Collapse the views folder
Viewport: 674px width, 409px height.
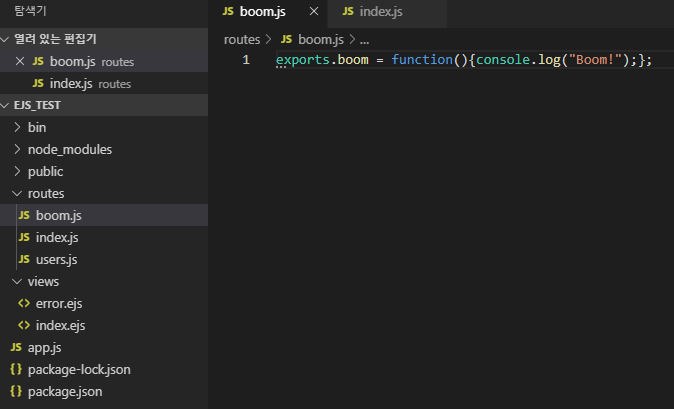point(43,281)
